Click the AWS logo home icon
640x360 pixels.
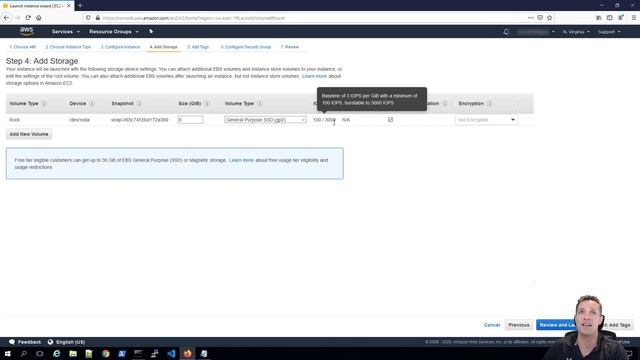(x=27, y=31)
